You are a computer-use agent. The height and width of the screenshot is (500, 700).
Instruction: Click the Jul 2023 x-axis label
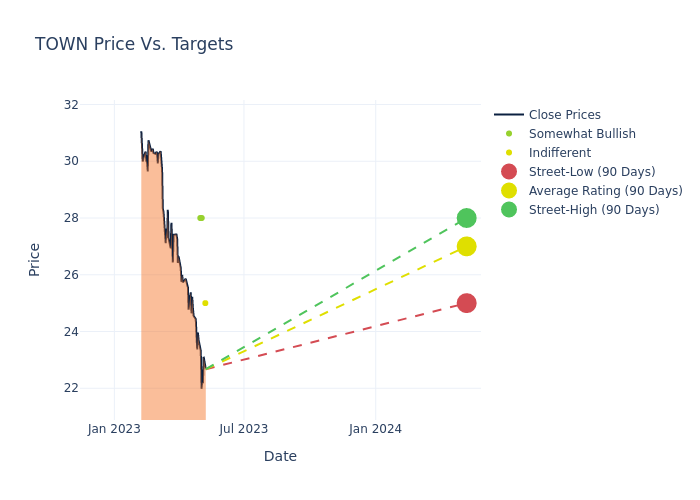click(x=244, y=429)
